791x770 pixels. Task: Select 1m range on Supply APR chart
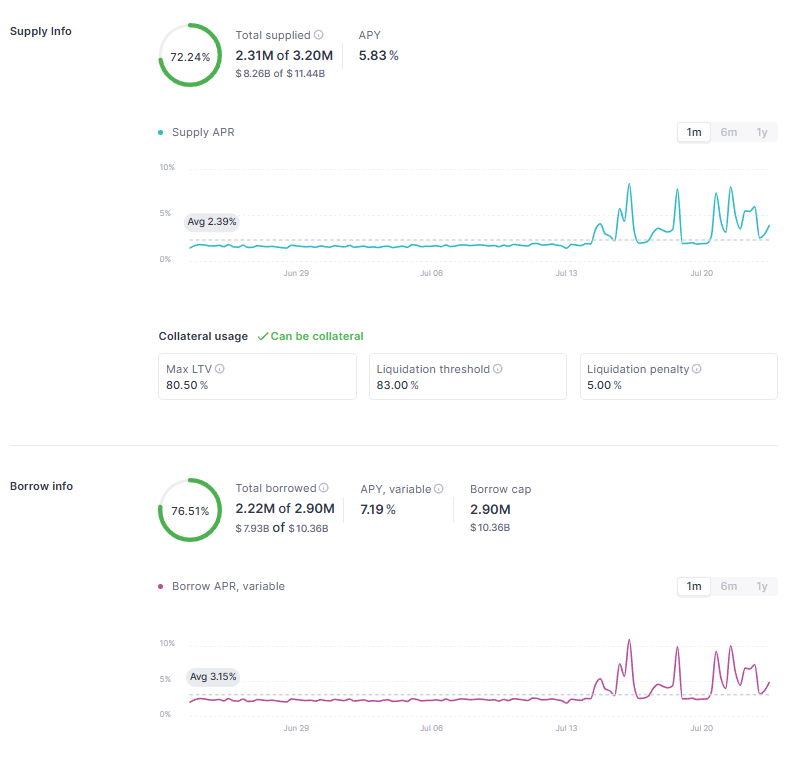[x=693, y=132]
